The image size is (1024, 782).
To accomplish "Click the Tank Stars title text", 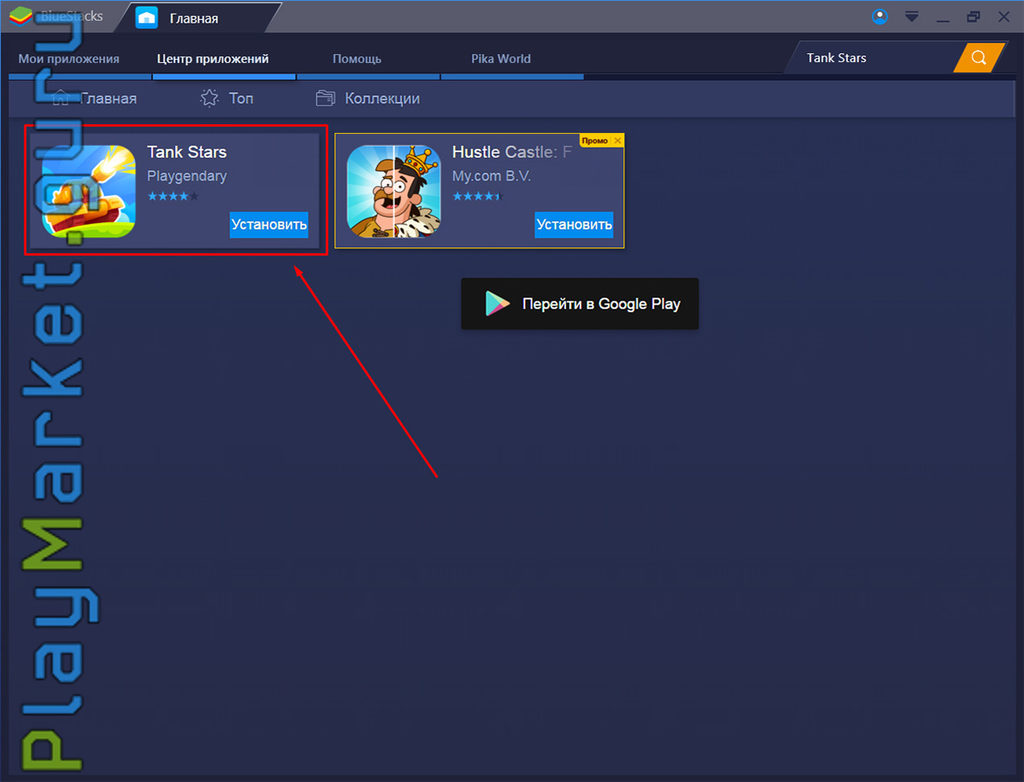I will click(187, 152).
